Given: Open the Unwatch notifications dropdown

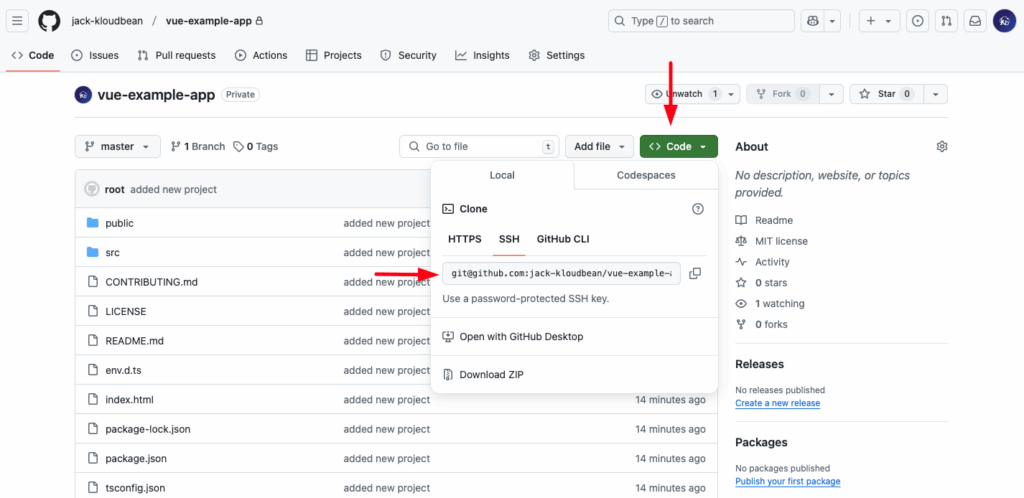Looking at the screenshot, I should [693, 94].
